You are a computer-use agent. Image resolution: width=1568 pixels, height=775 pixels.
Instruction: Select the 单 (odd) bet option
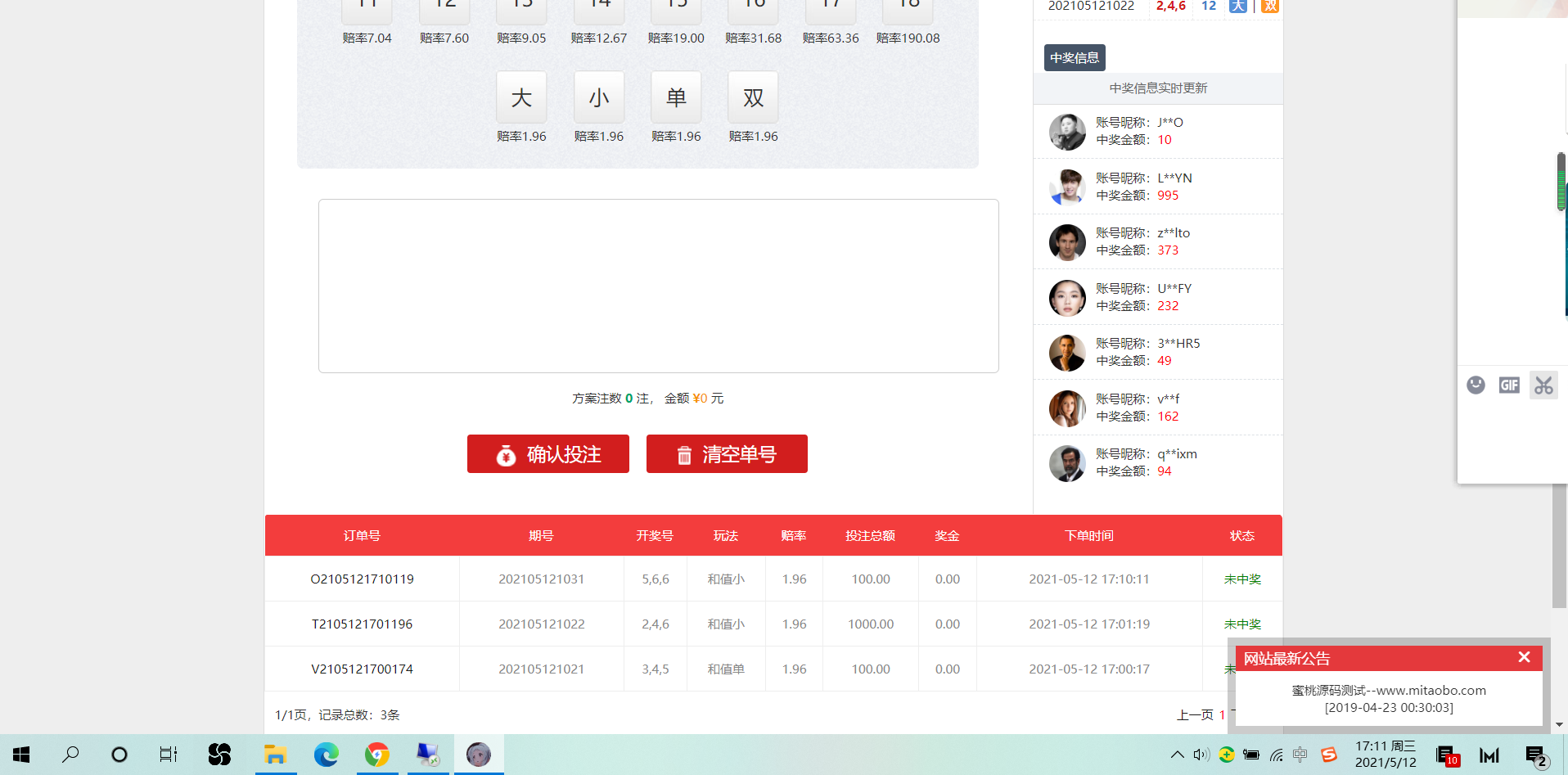tap(676, 97)
